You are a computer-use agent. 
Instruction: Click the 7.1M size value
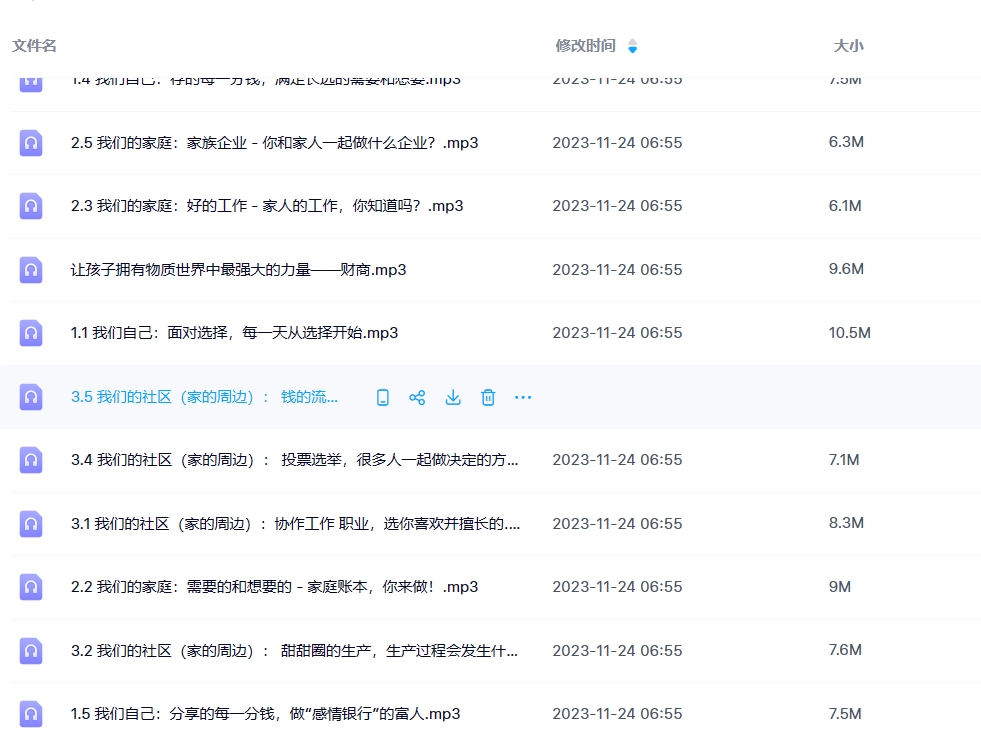click(x=844, y=460)
